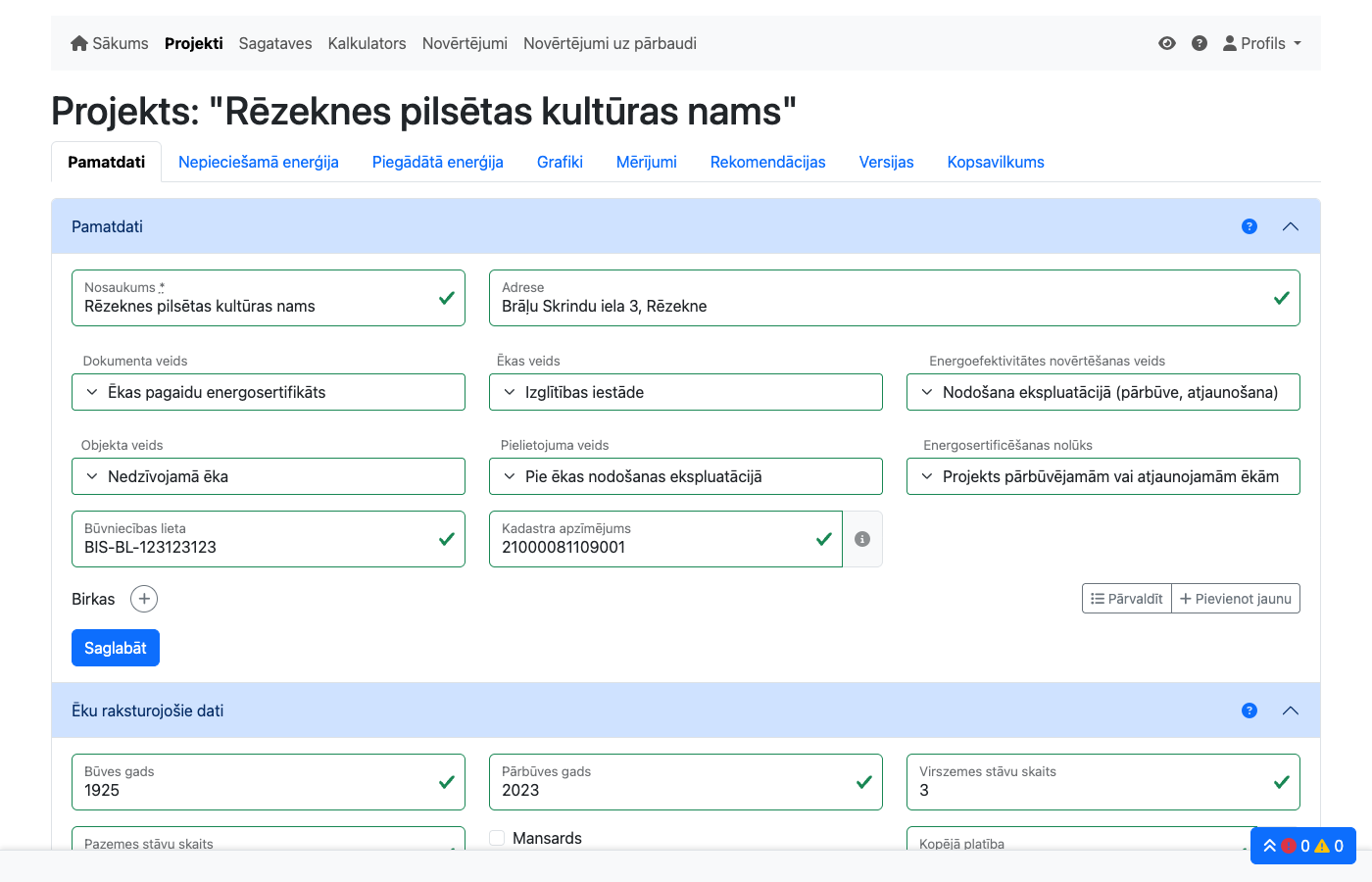Switch to the Grafiki tab
Viewport: 1372px width, 882px height.
point(560,162)
